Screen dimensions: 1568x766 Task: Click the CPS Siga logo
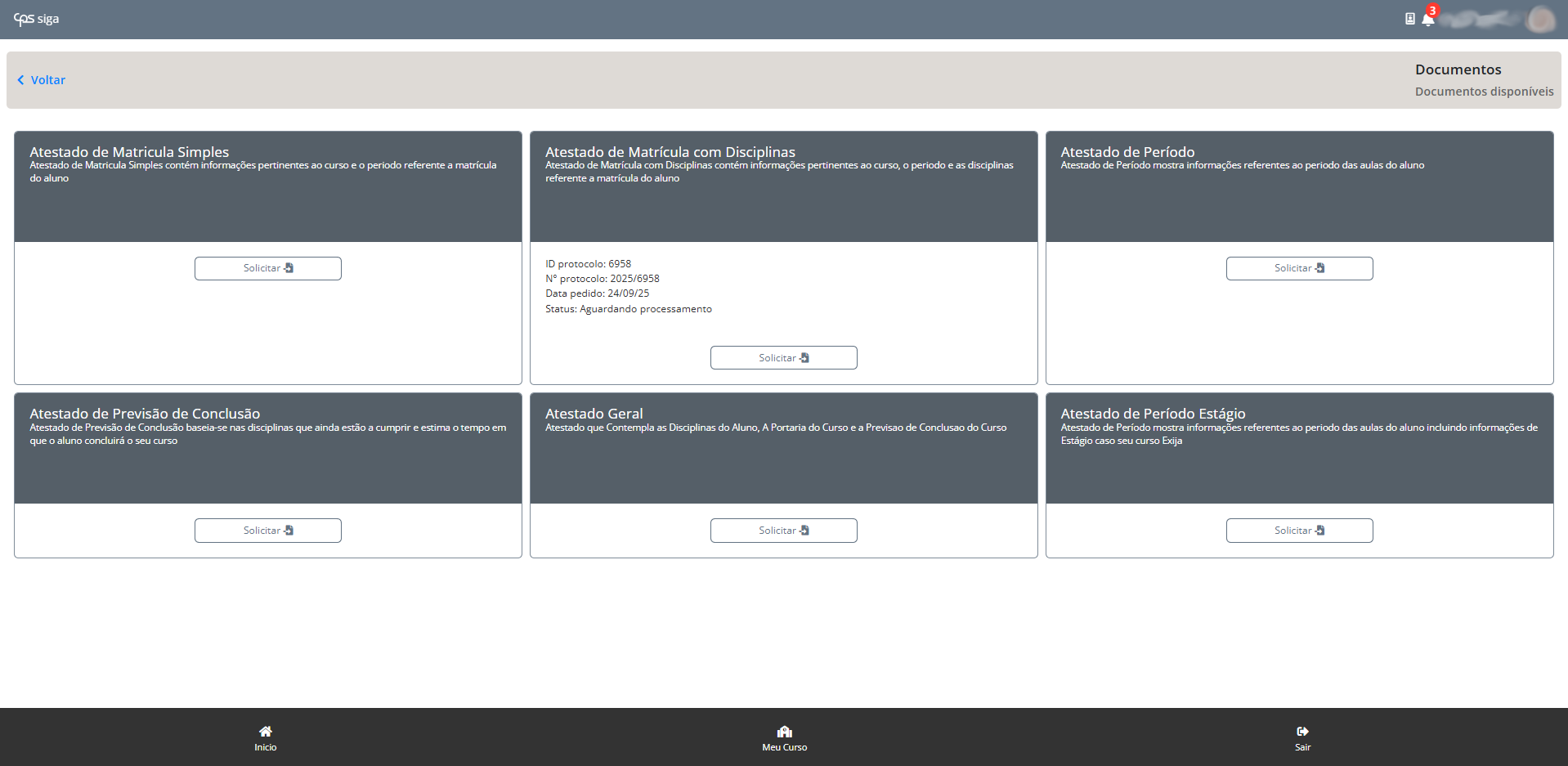(x=36, y=19)
